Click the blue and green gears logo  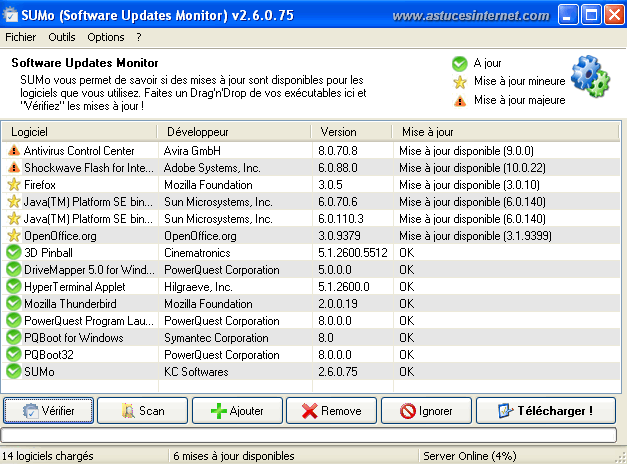point(591,76)
